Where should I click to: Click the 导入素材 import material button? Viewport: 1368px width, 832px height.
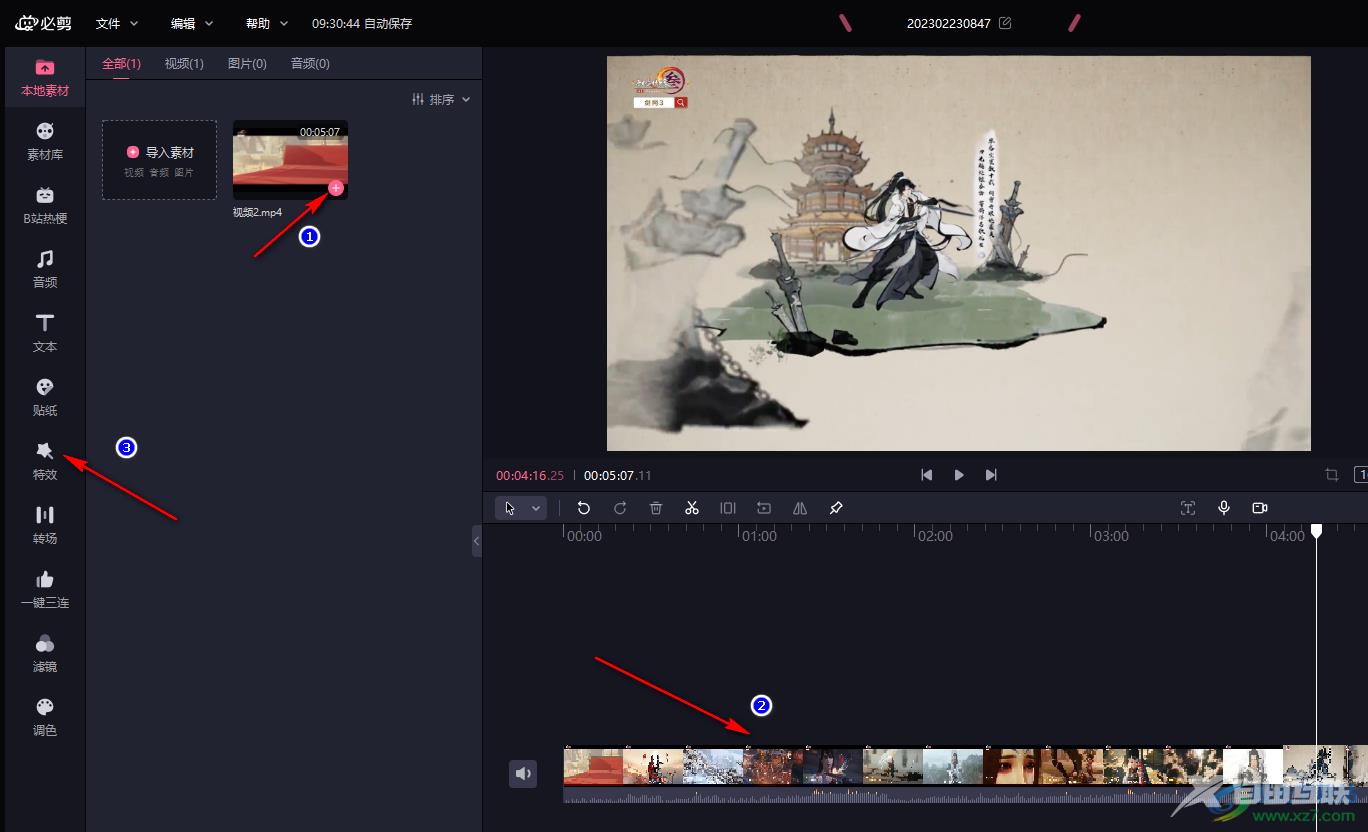tap(160, 160)
